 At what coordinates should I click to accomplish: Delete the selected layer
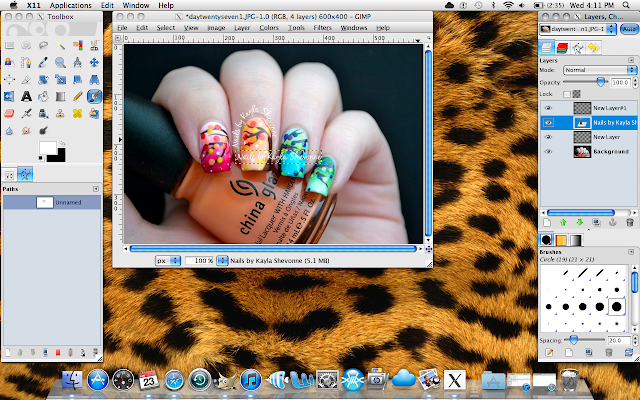pos(630,222)
